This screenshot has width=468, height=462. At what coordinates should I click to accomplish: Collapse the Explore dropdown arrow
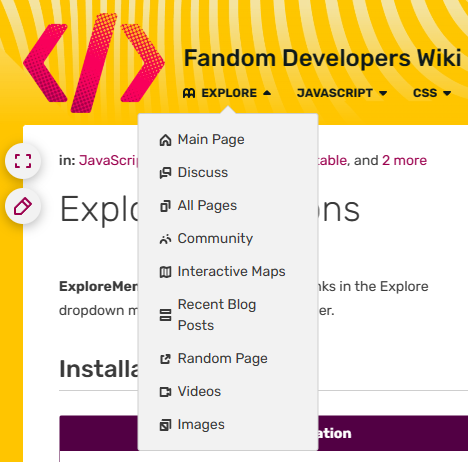[267, 93]
